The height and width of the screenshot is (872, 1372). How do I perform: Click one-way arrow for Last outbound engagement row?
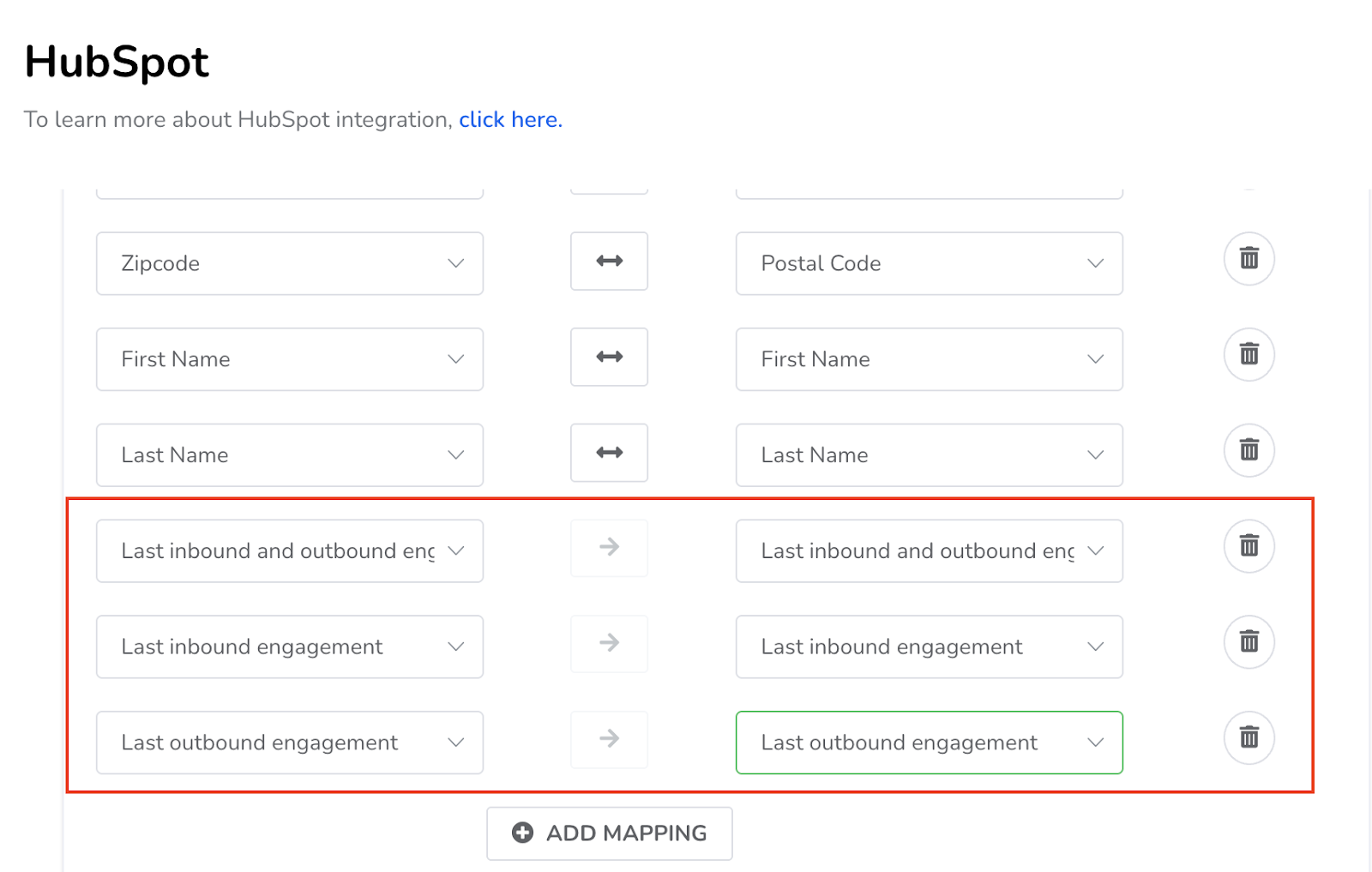click(x=609, y=739)
